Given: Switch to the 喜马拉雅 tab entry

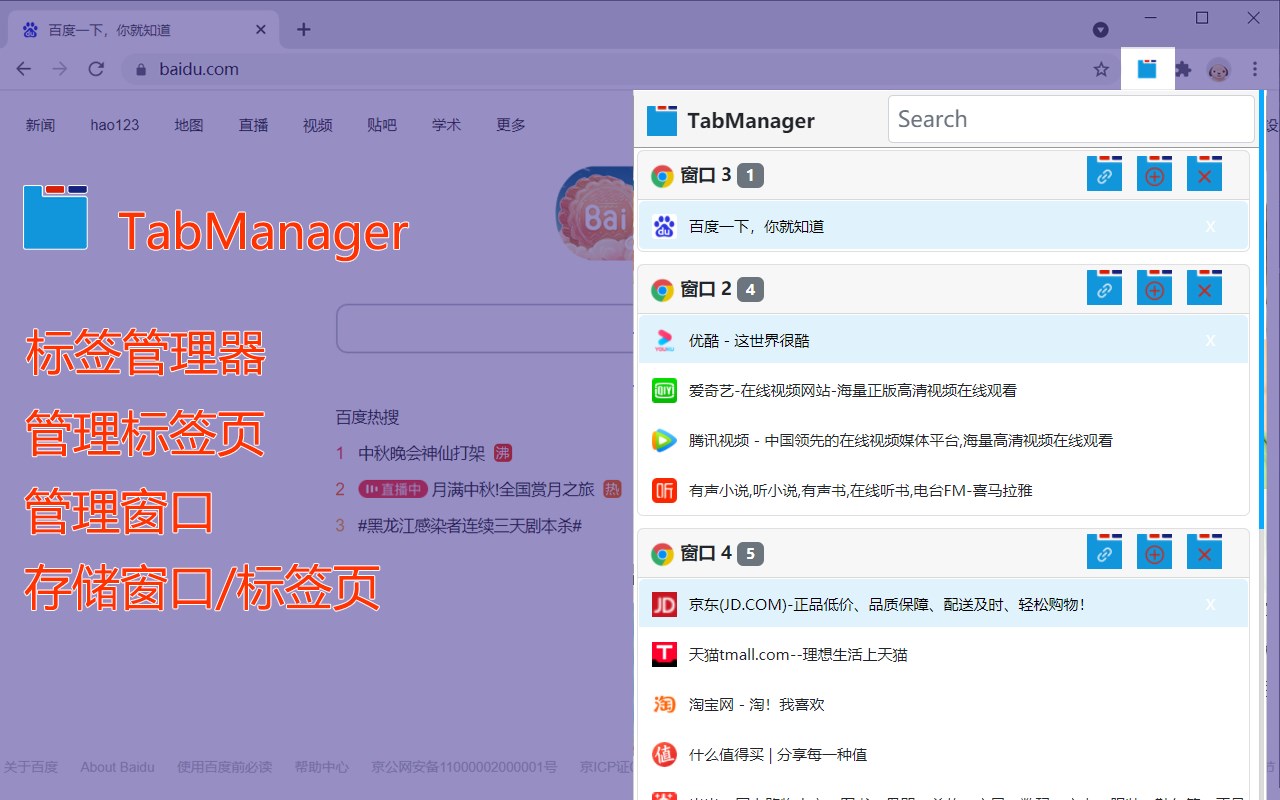Looking at the screenshot, I should pyautogui.click(x=943, y=490).
